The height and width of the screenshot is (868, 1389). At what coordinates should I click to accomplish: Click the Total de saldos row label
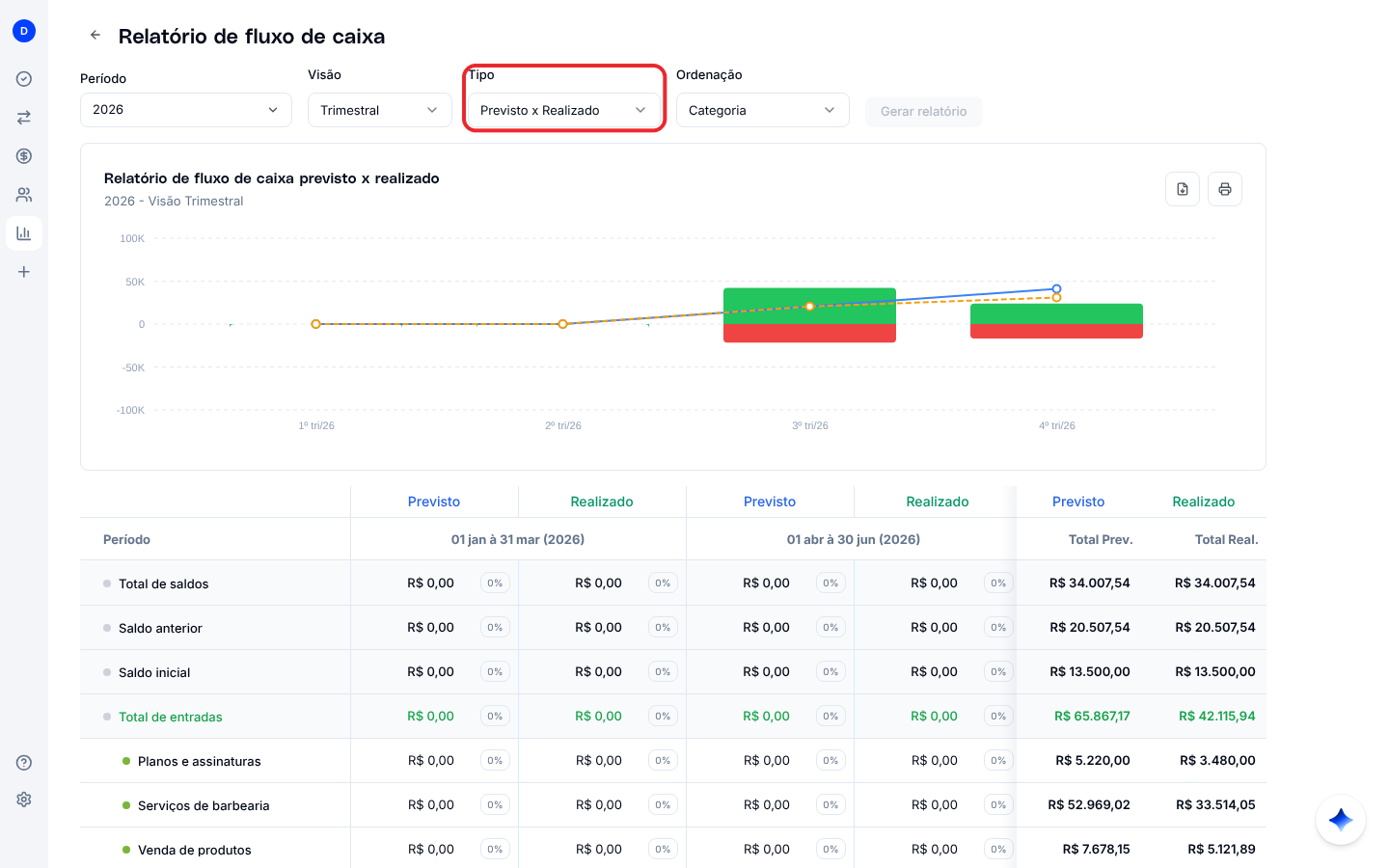[x=163, y=583]
